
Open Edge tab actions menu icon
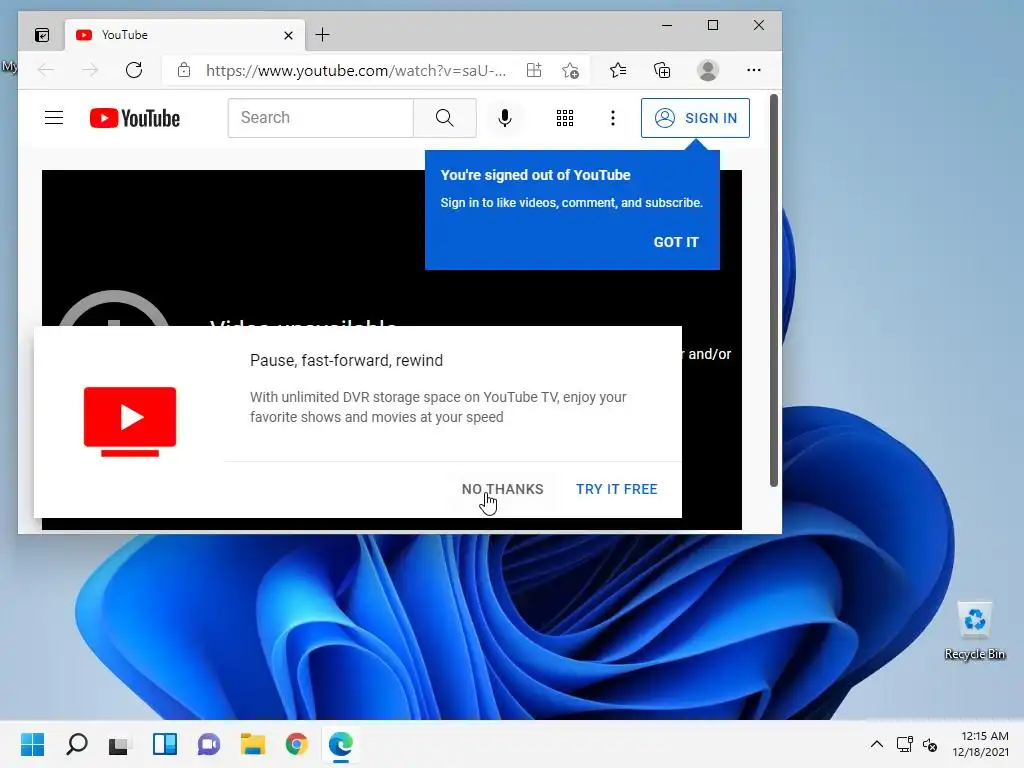[42, 35]
